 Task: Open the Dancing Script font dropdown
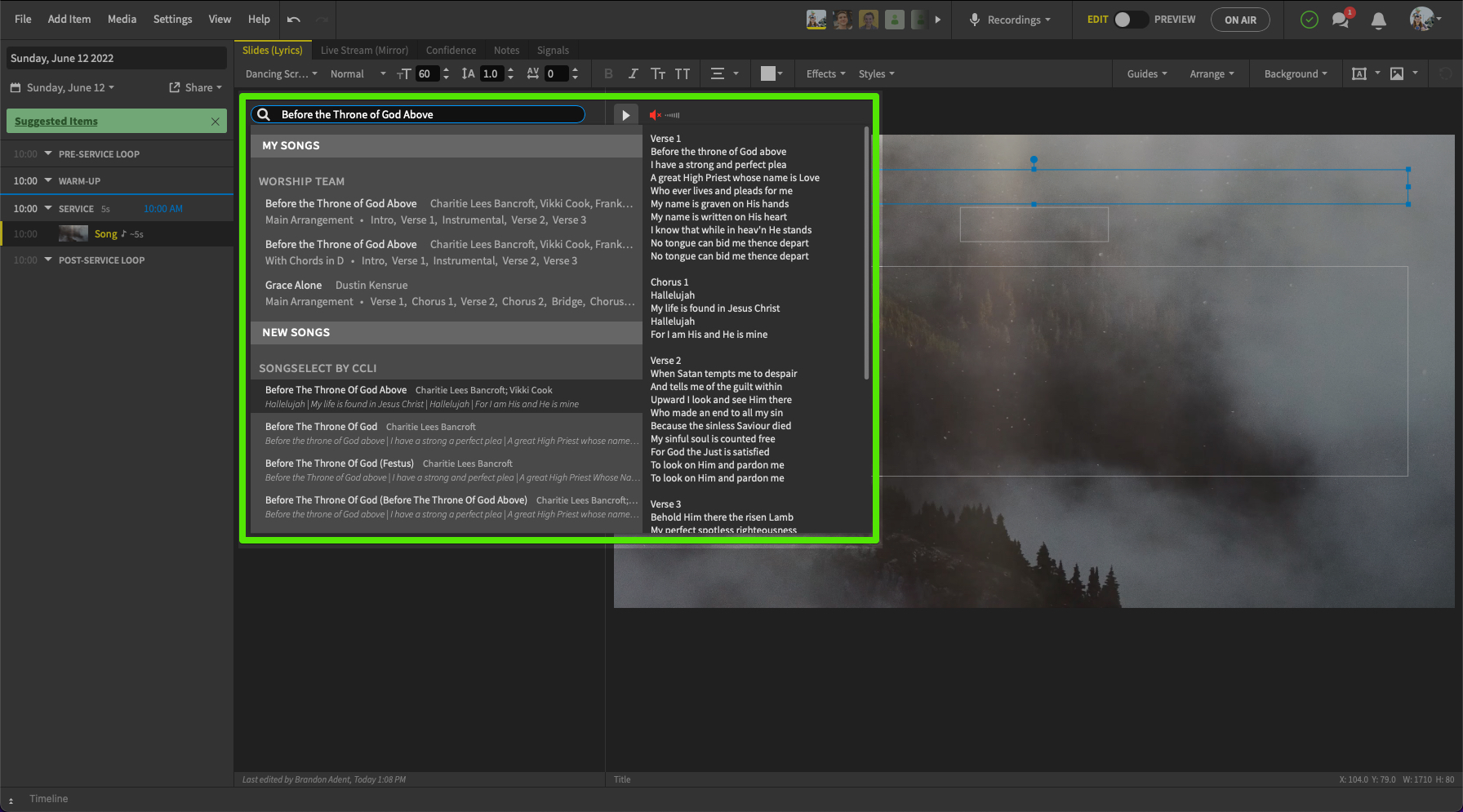(x=282, y=73)
